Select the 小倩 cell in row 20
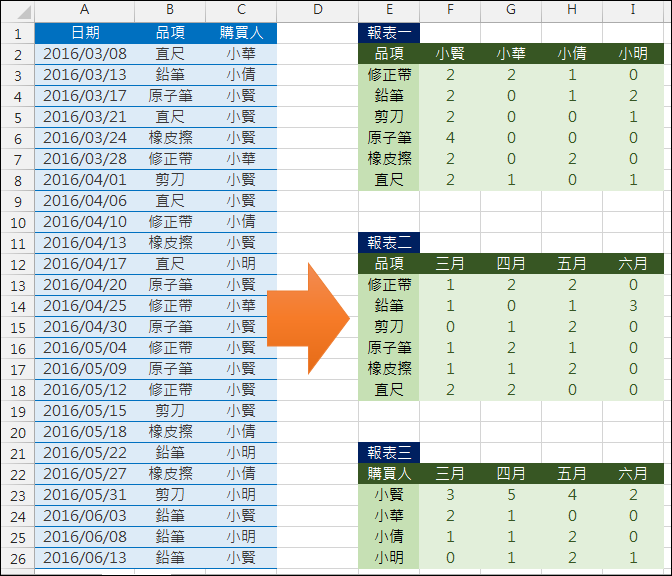The height and width of the screenshot is (576, 672). (241, 432)
